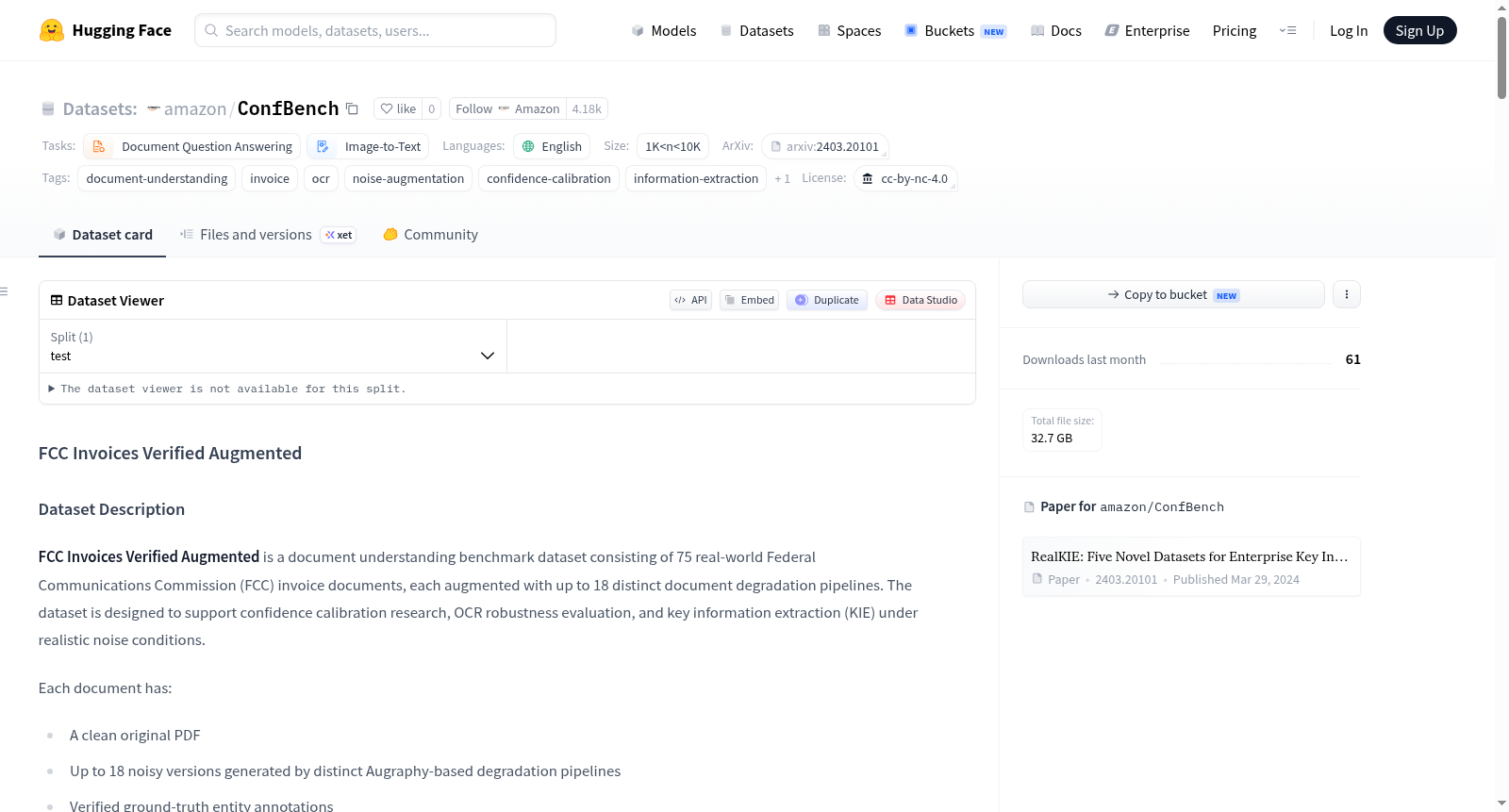Image resolution: width=1509 pixels, height=812 pixels.
Task: Click the ocr tag
Action: click(x=321, y=178)
